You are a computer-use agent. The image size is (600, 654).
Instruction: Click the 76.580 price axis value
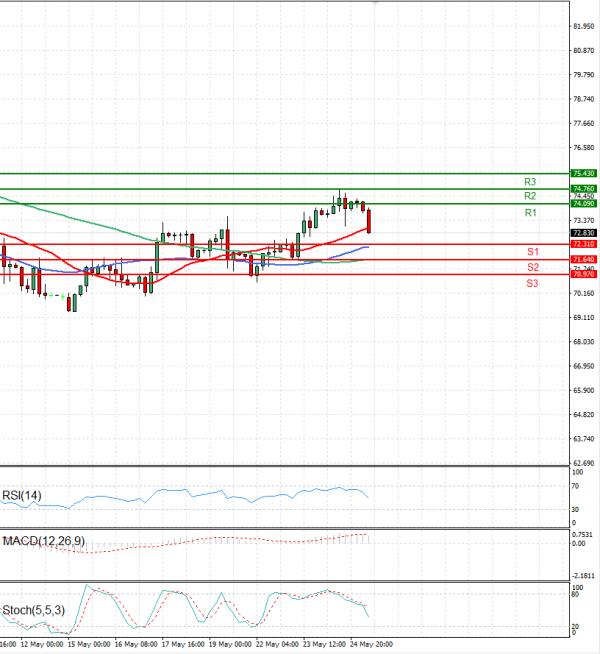tap(584, 148)
